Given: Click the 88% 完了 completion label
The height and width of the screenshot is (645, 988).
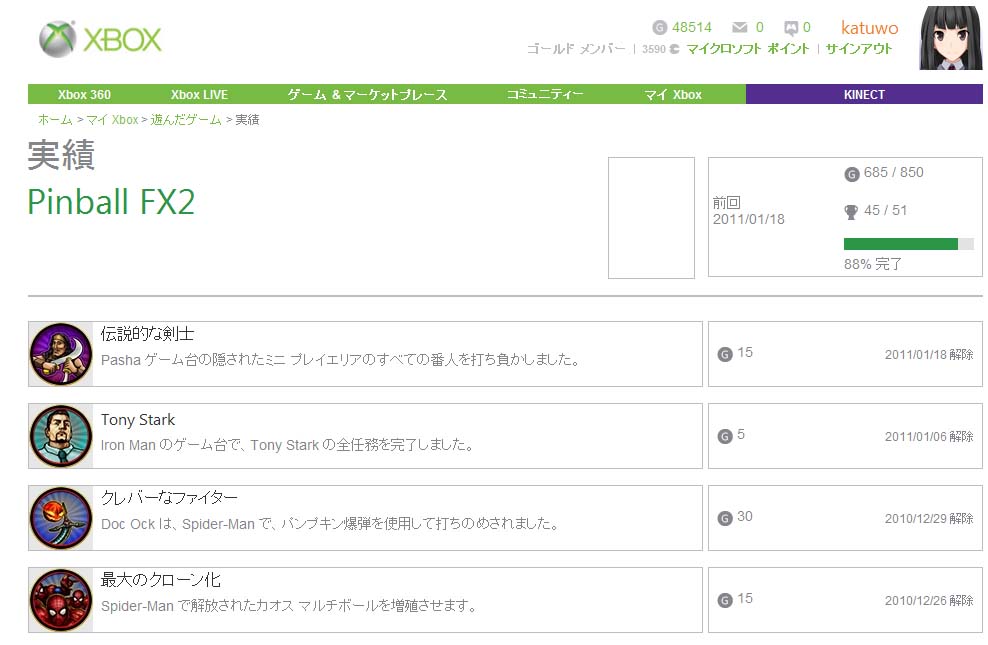Looking at the screenshot, I should tap(873, 264).
